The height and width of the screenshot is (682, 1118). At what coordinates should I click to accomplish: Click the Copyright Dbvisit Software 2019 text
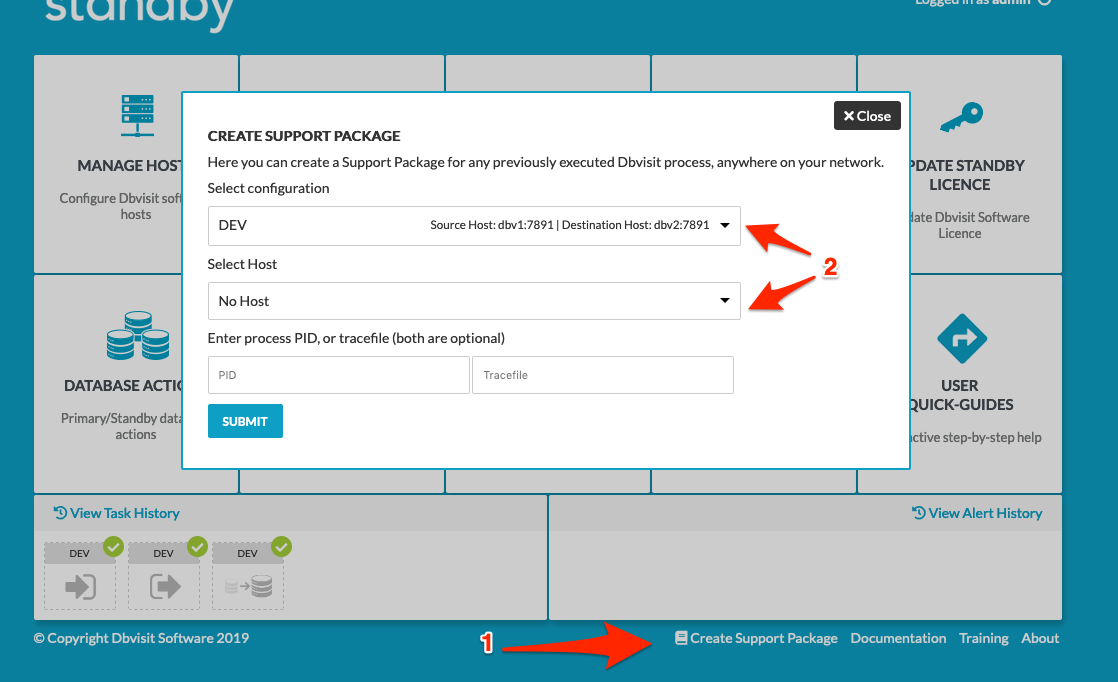141,638
